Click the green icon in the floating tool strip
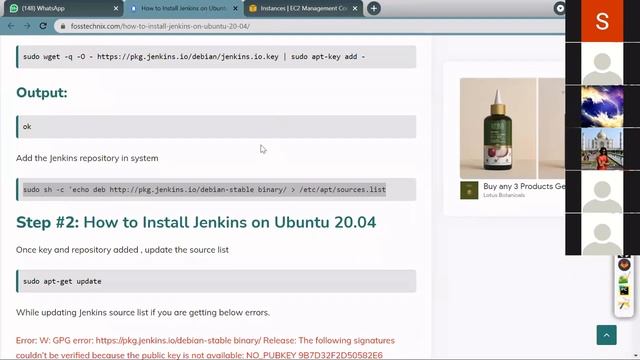 click(x=624, y=278)
